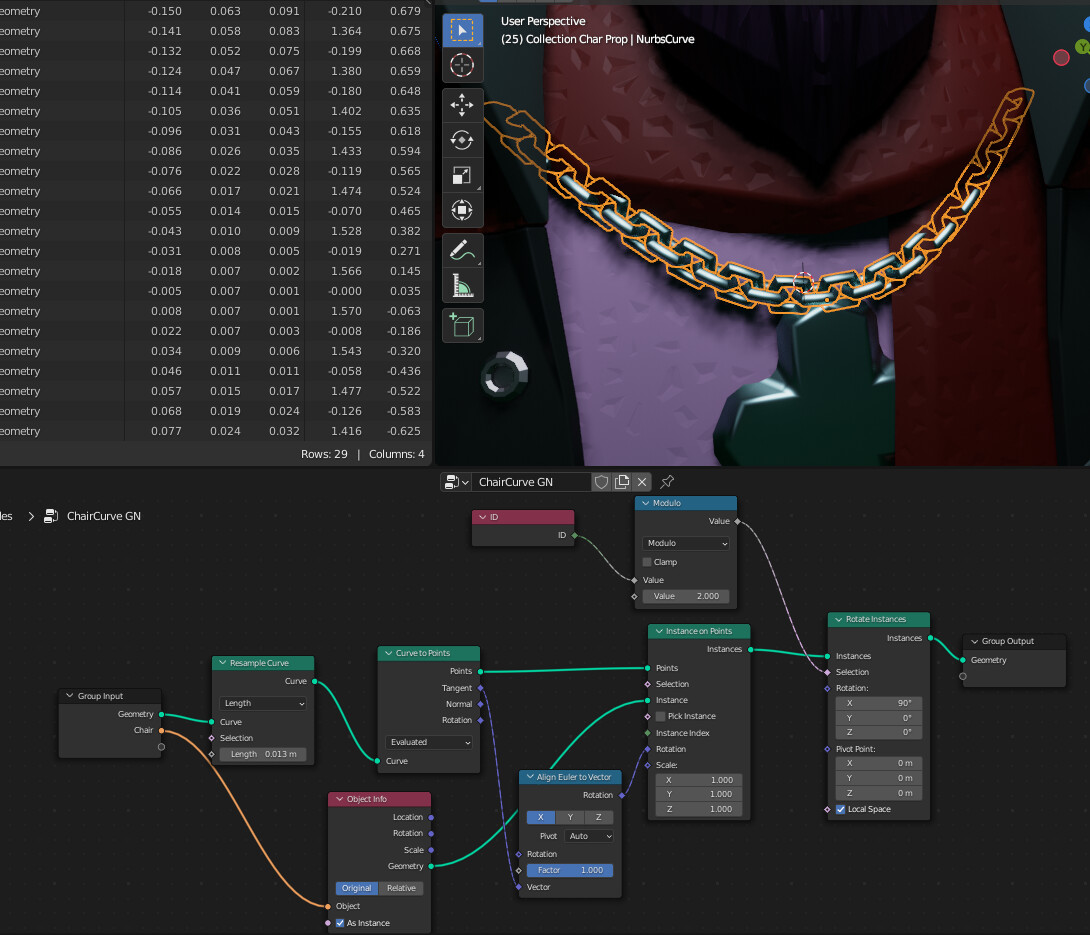The height and width of the screenshot is (935, 1090).
Task: Collapse the Align Euler to Vector node
Action: 530,777
